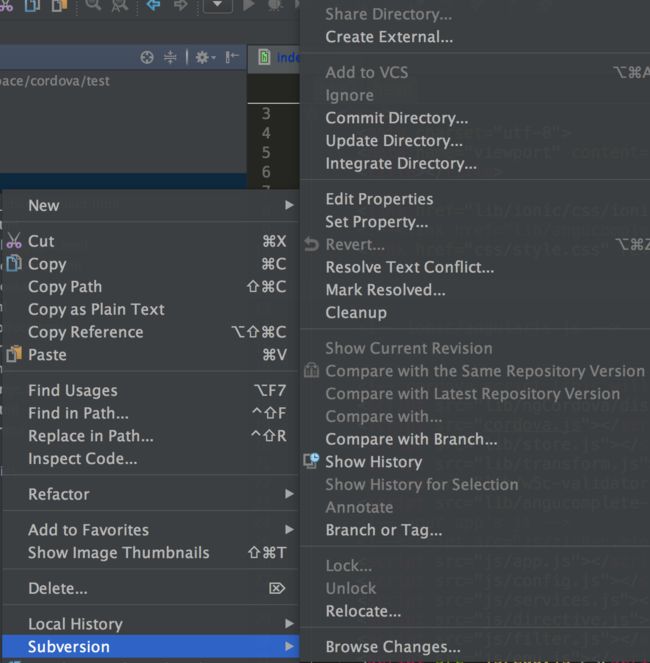
Task: Select Copy from the context menu
Action: click(x=151, y=264)
